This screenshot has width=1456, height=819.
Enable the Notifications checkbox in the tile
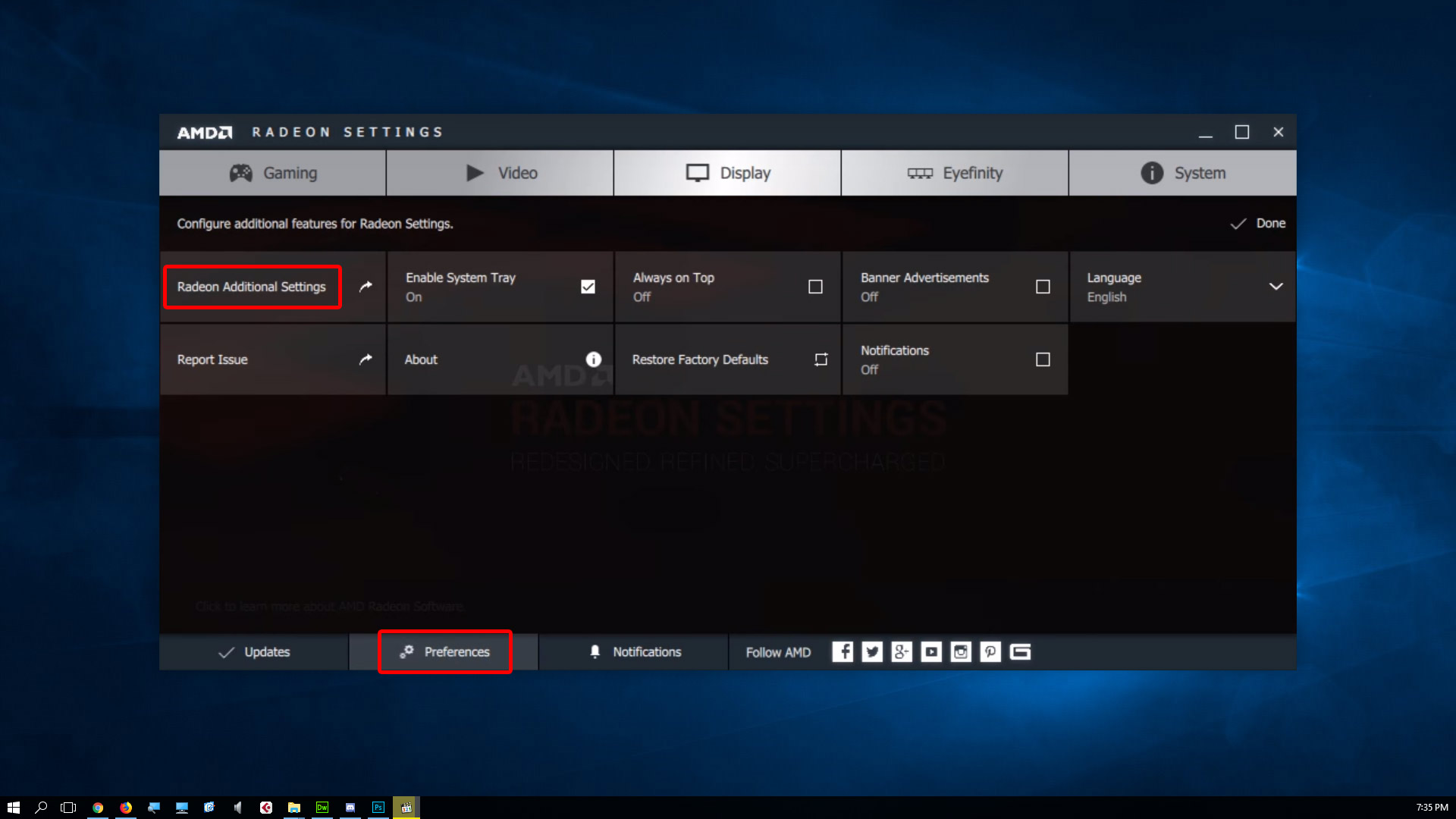(x=1043, y=359)
